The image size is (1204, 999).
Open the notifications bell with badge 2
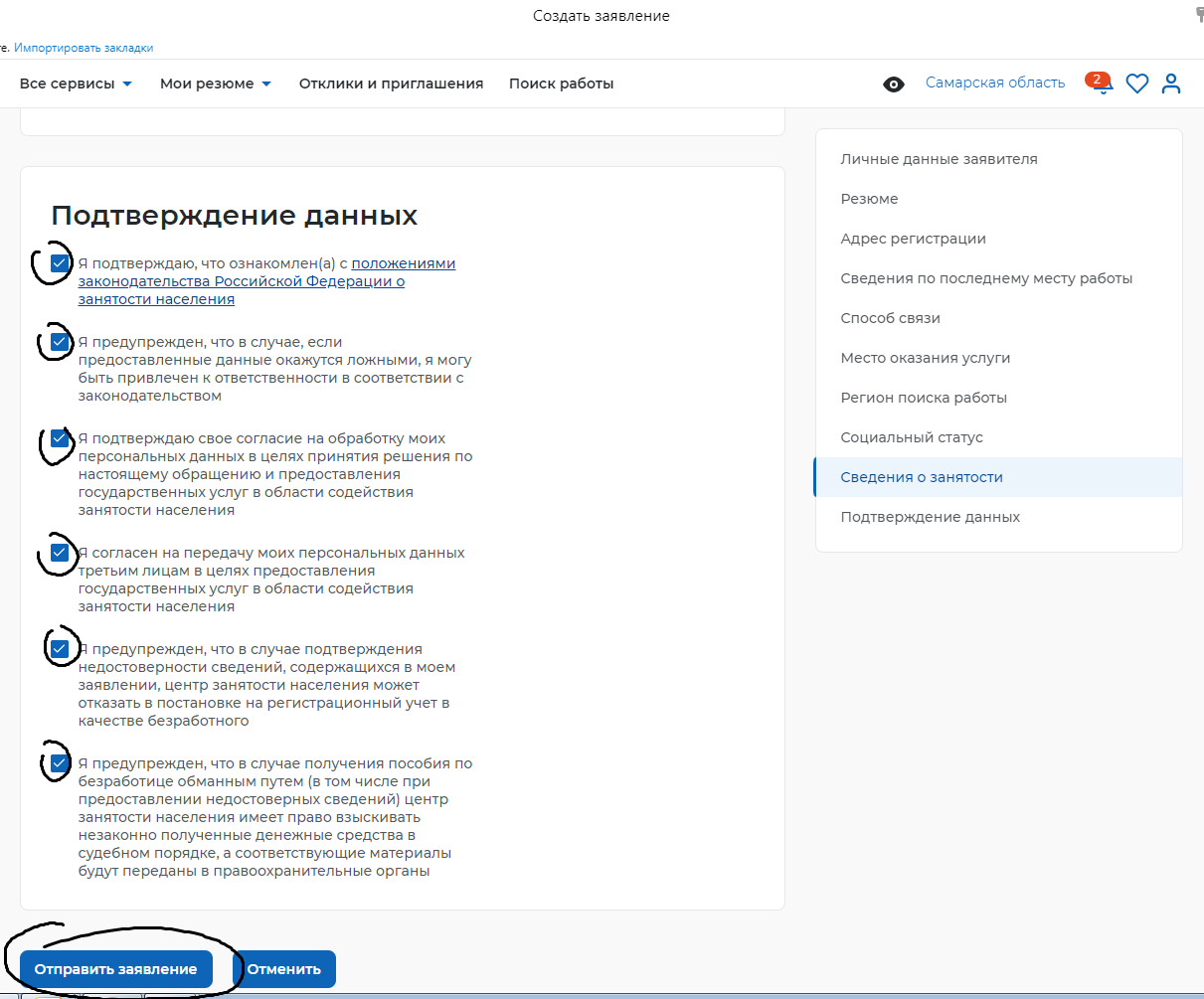[1101, 84]
